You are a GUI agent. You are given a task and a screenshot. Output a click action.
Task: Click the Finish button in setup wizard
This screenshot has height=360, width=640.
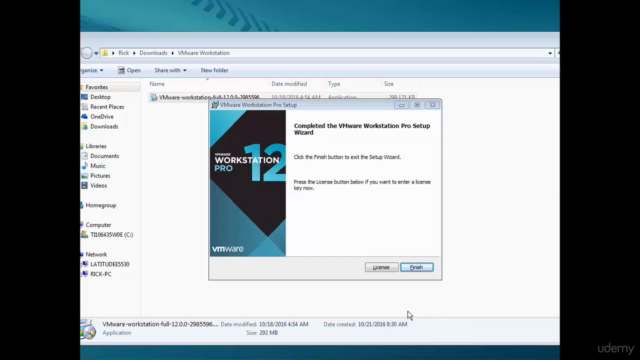pyautogui.click(x=417, y=267)
